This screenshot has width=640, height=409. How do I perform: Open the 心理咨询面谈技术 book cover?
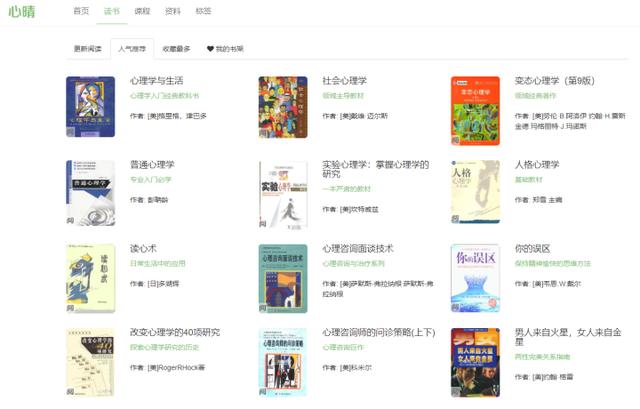pos(283,278)
